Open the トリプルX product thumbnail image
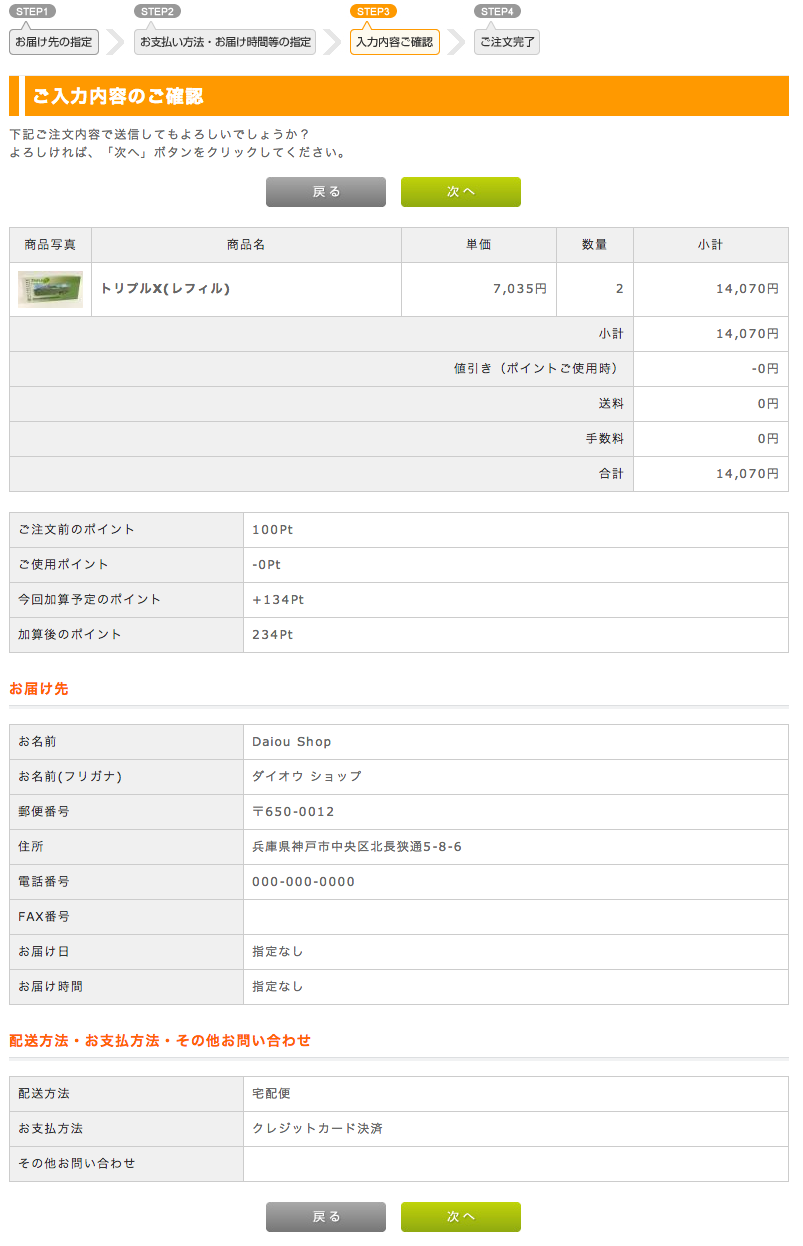Screen dimensions: 803x1246 (50, 289)
